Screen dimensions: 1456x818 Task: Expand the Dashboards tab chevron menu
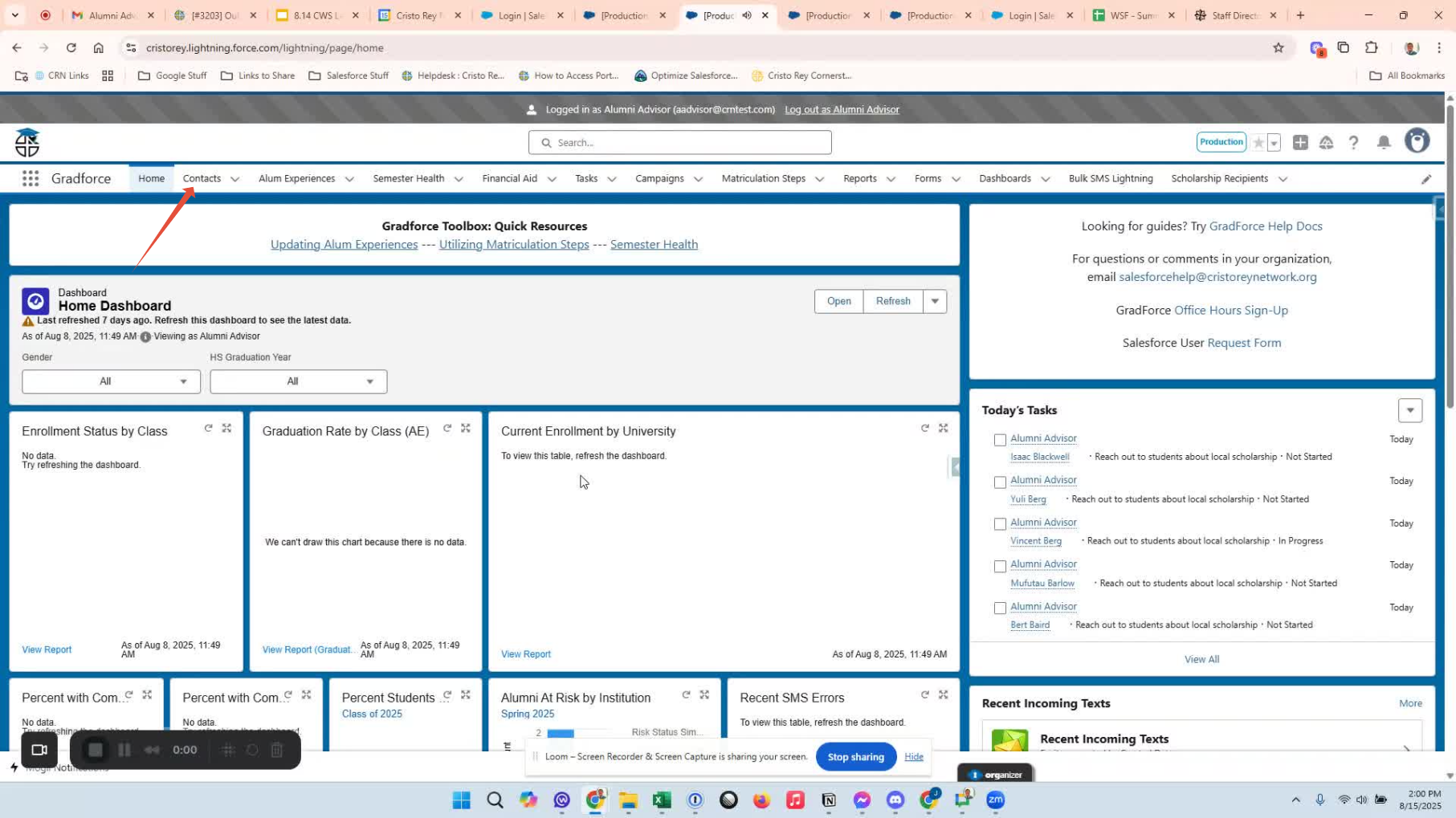pos(1045,179)
